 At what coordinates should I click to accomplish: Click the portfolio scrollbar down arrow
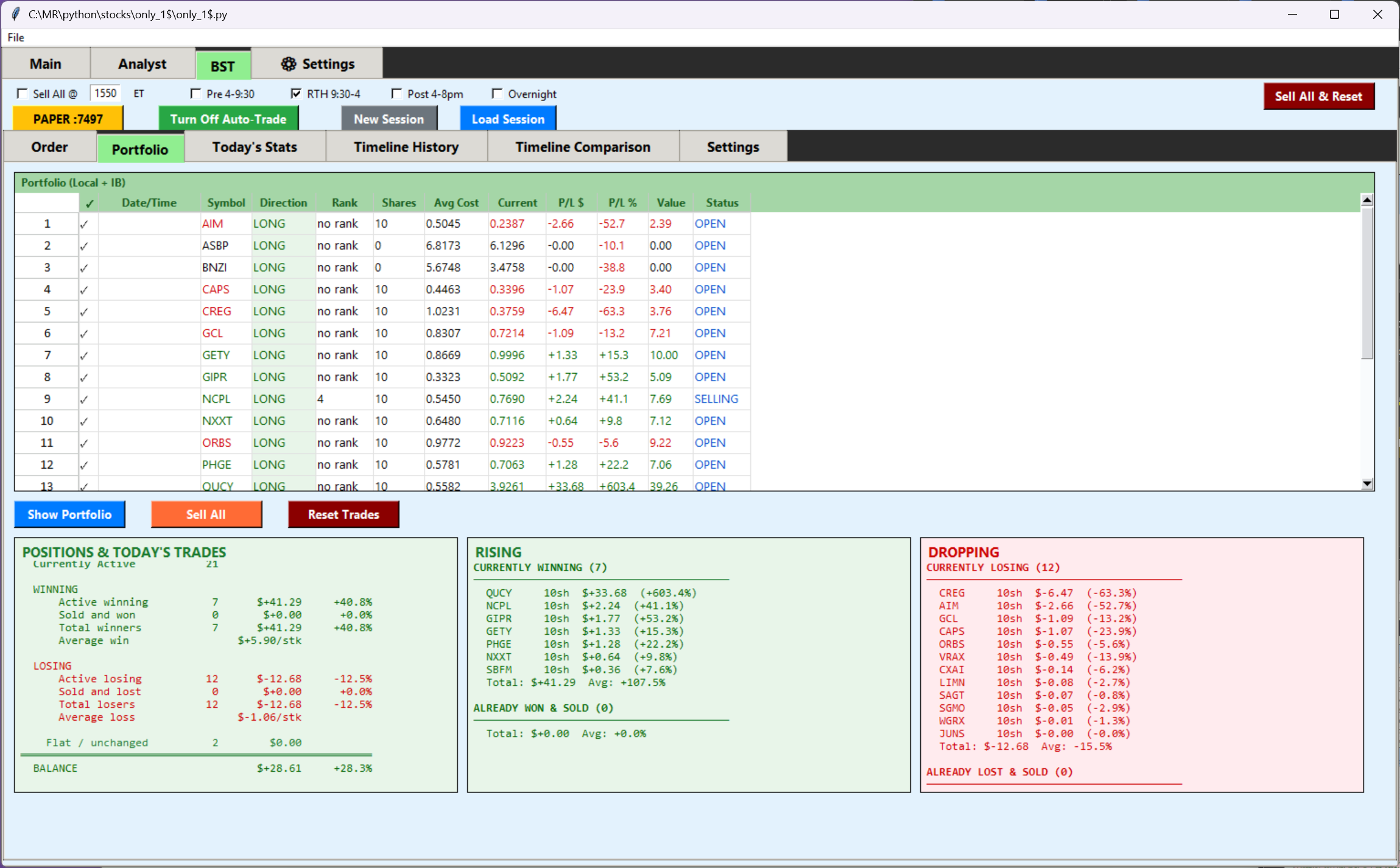1367,484
